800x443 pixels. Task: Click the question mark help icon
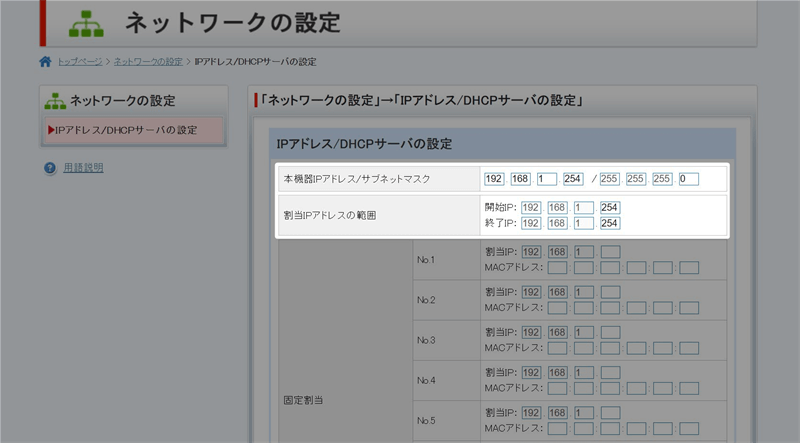pyautogui.click(x=50, y=168)
